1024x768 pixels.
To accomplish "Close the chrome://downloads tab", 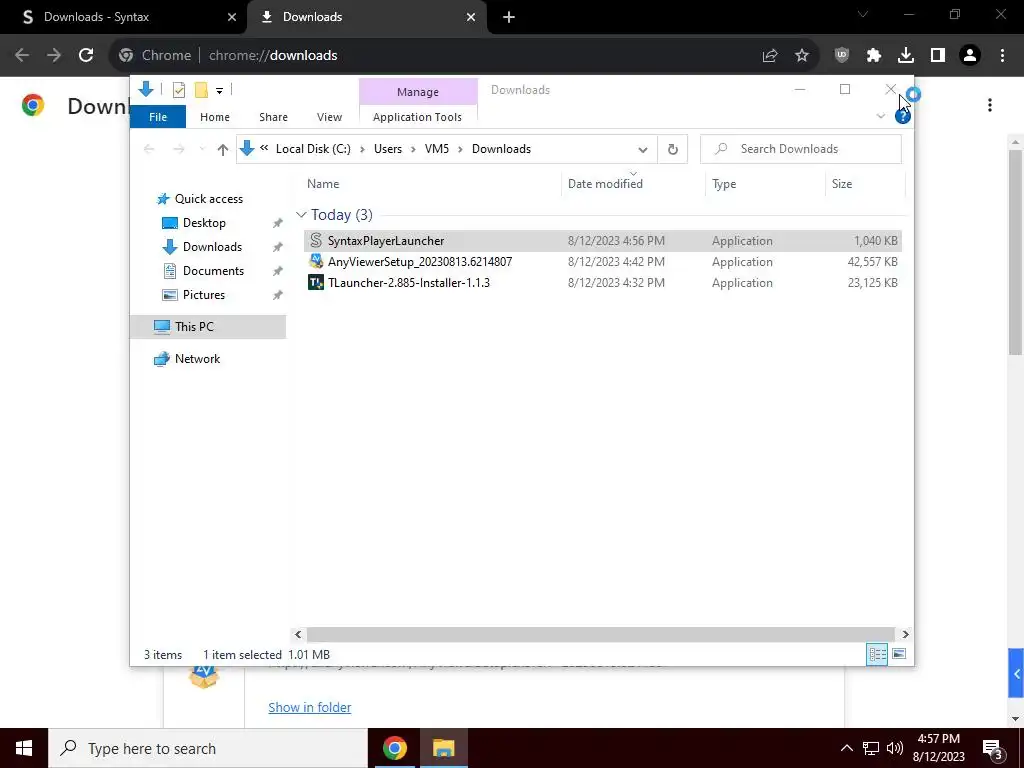I will 471,18.
